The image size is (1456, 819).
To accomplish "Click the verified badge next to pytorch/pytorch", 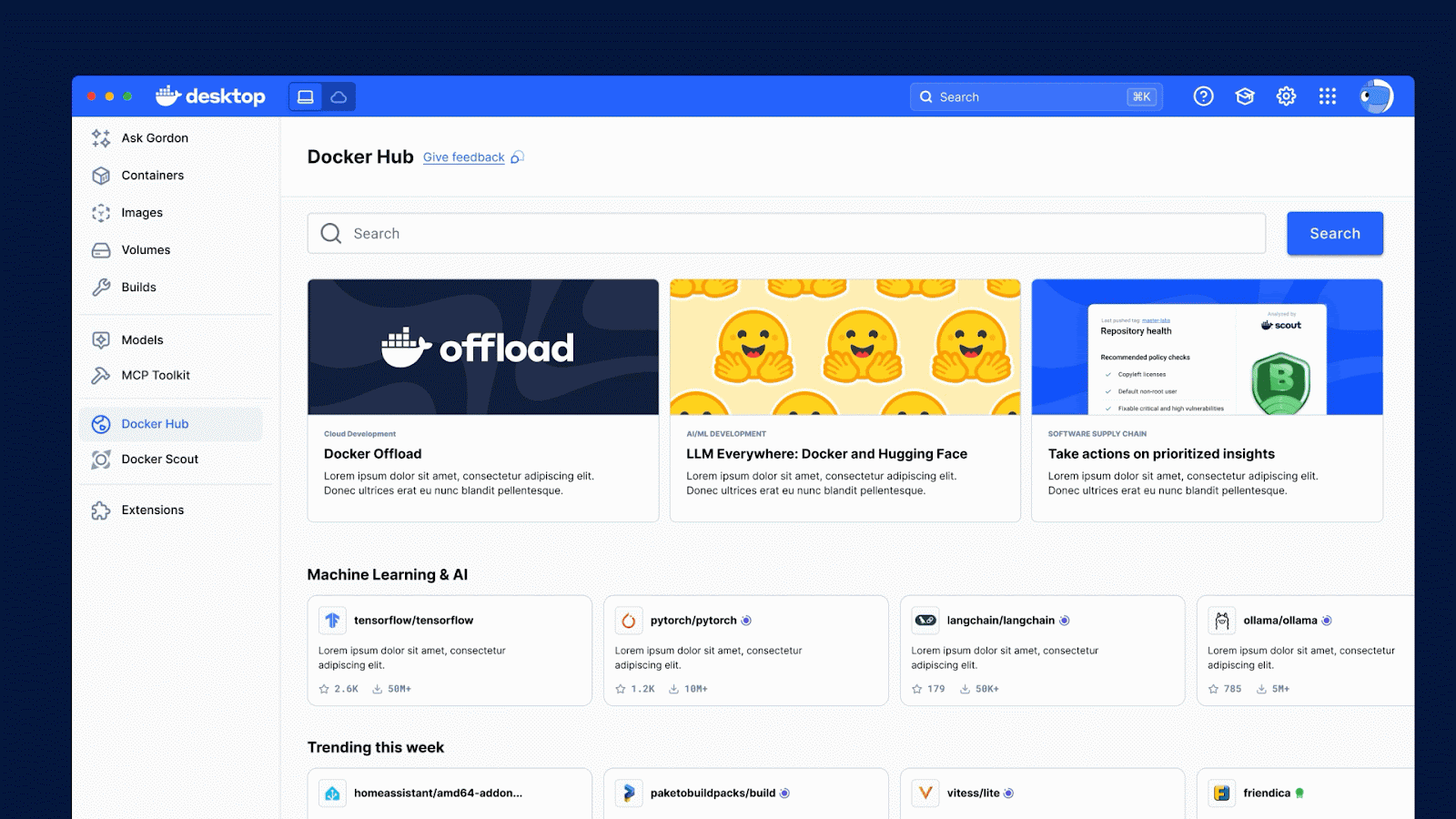I will click(746, 621).
